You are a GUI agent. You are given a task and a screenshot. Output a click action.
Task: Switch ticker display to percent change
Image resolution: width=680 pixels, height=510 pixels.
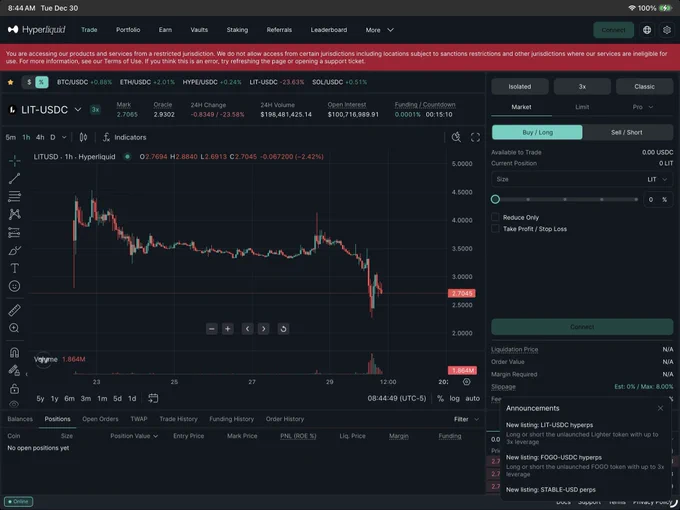(x=42, y=82)
